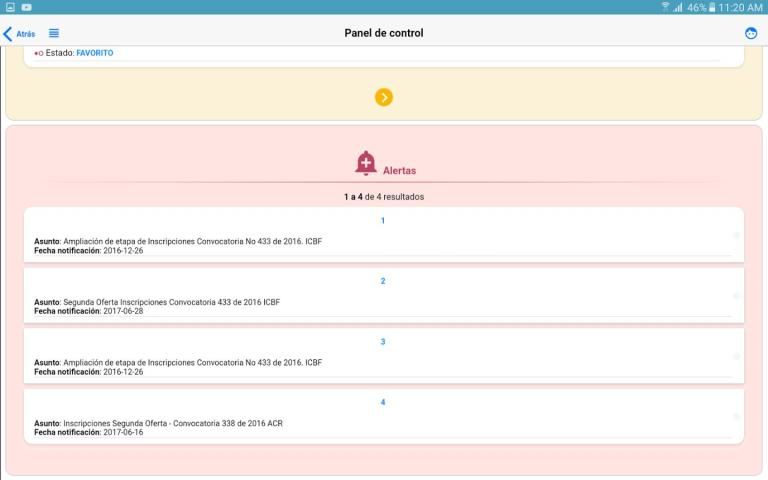Tap the red dot beside Estado

[x=38, y=53]
